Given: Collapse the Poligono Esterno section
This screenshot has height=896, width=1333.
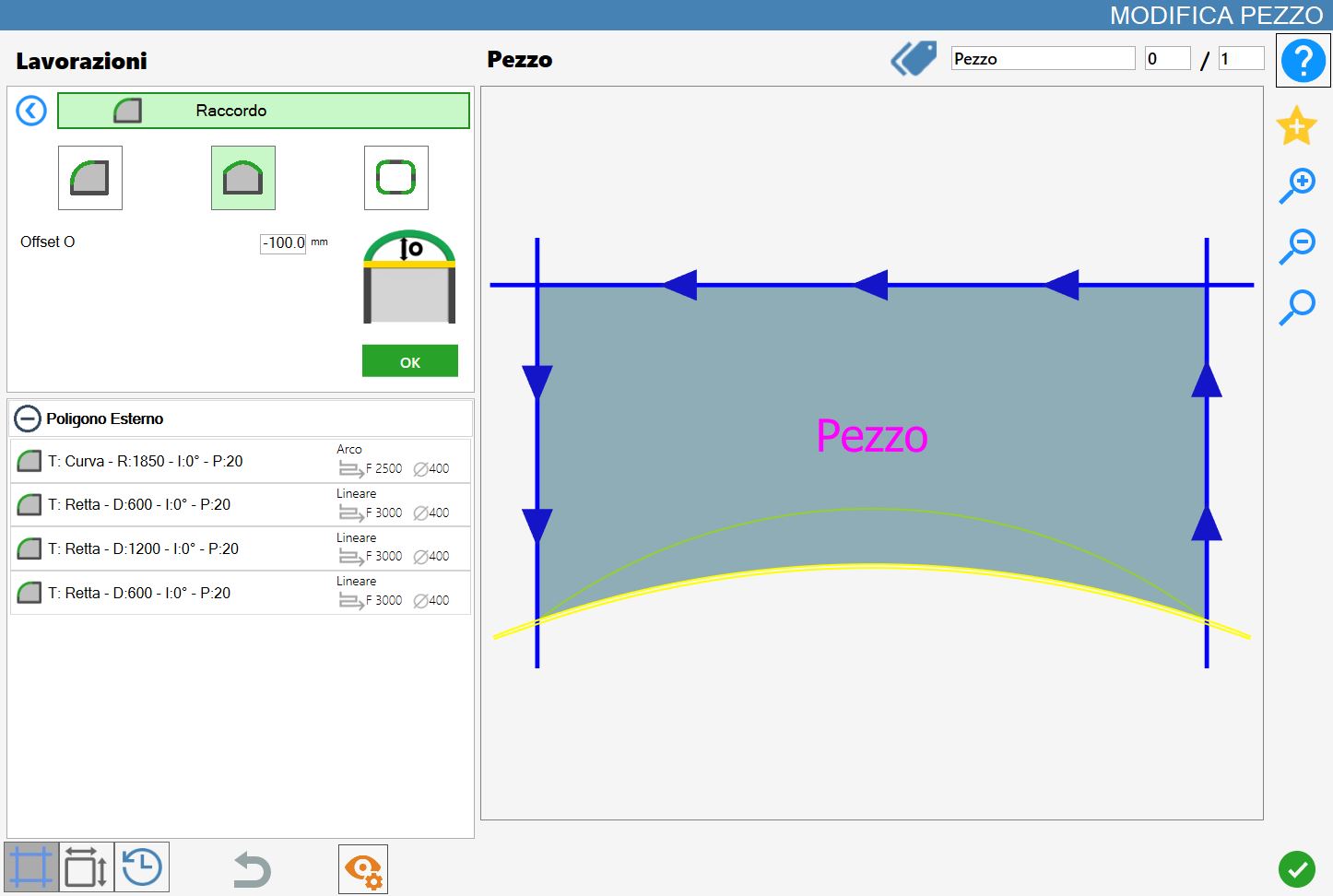Looking at the screenshot, I should click(x=28, y=419).
